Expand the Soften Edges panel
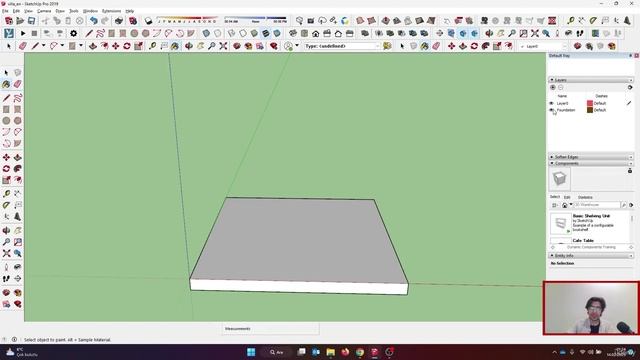The image size is (640, 360). 591,157
